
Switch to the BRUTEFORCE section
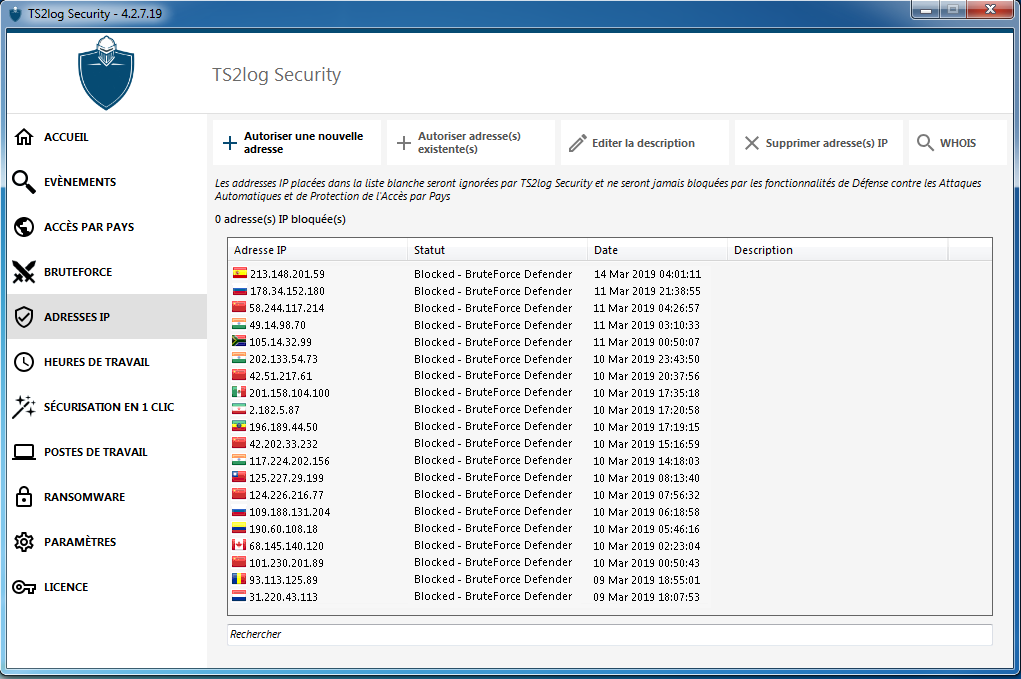click(x=107, y=271)
